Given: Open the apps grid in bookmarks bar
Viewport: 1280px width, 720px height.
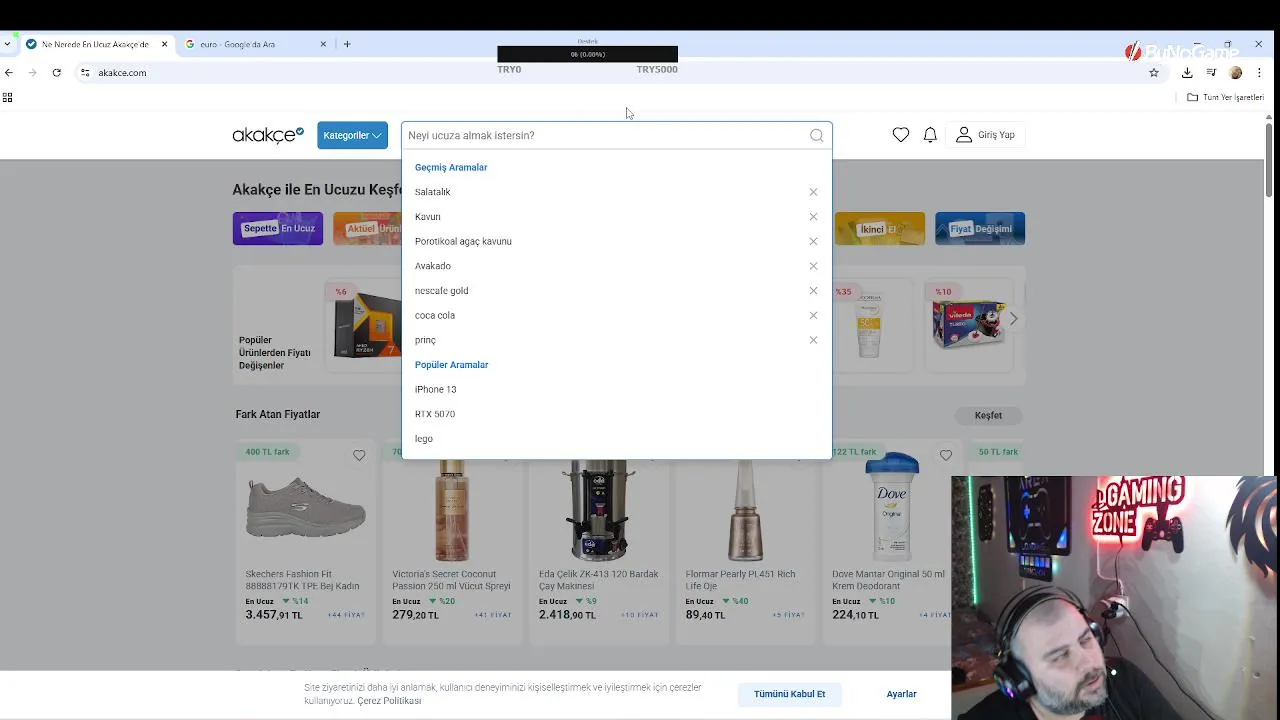Looking at the screenshot, I should [x=7, y=97].
